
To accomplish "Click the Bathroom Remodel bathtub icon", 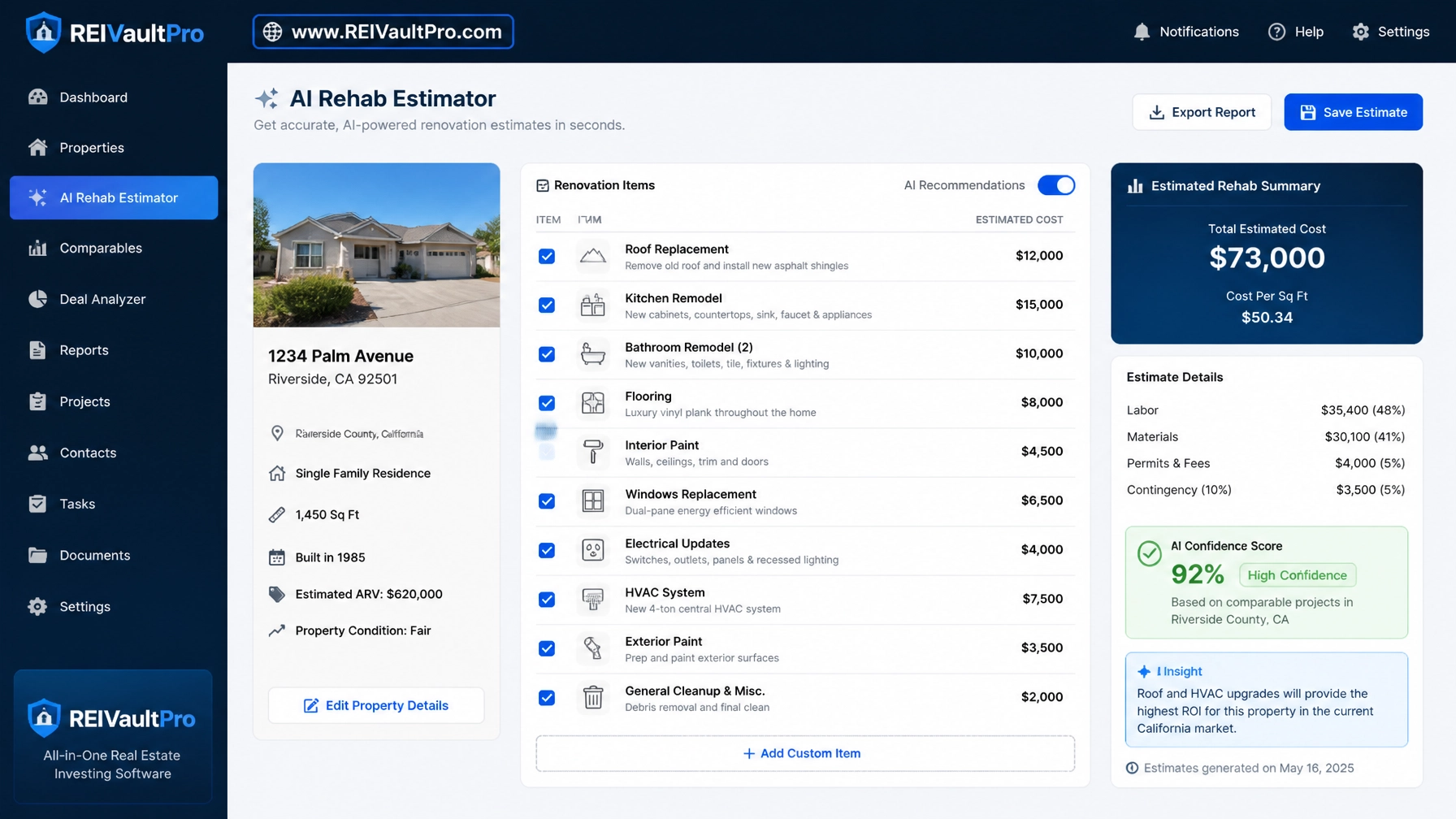I will click(593, 354).
